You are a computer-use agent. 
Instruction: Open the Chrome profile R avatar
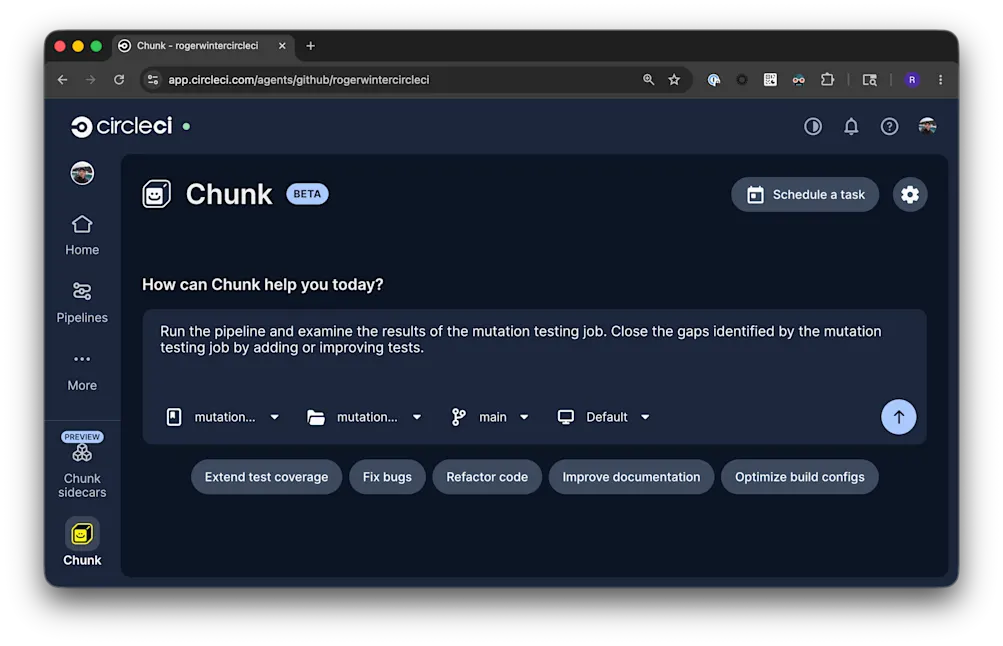click(x=912, y=80)
